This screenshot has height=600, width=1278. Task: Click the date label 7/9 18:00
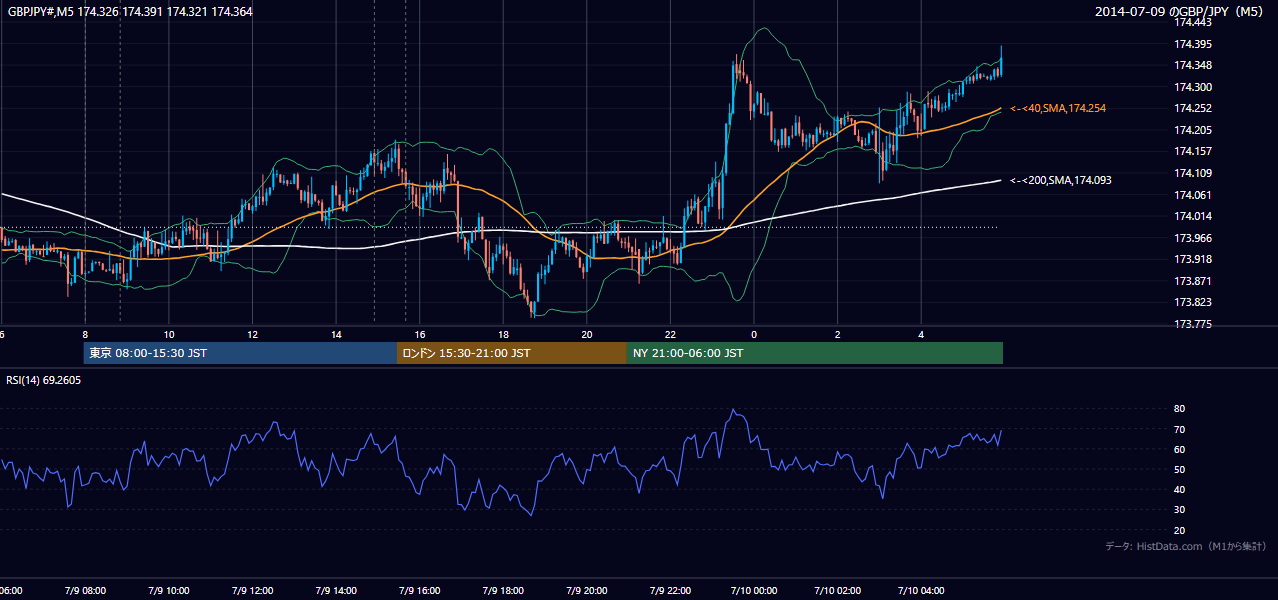(503, 591)
